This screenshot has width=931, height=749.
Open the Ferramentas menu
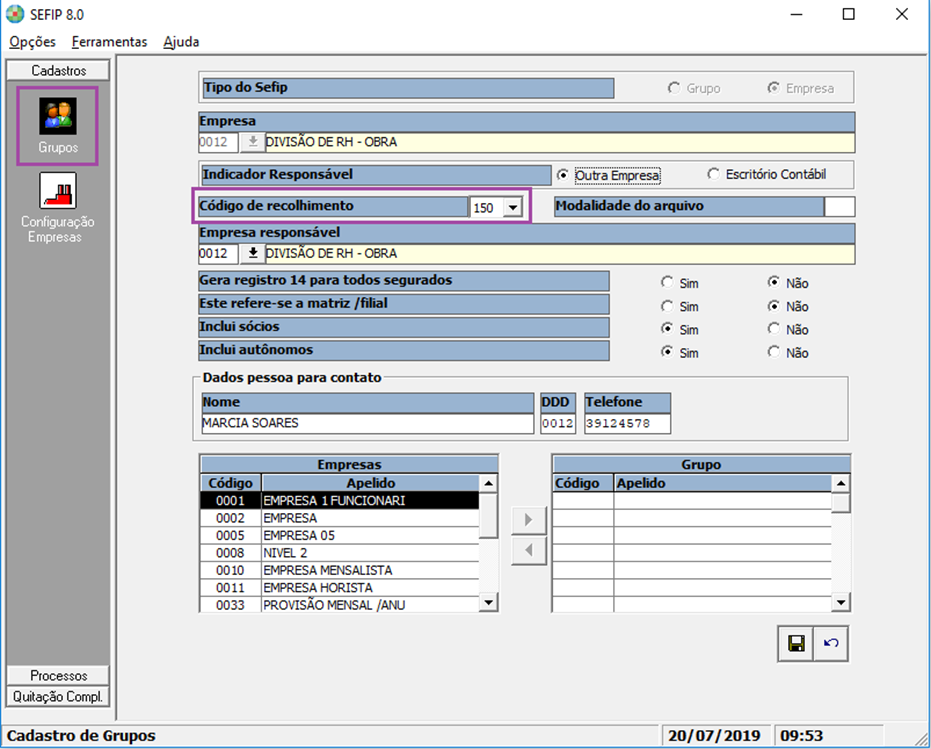pos(109,42)
